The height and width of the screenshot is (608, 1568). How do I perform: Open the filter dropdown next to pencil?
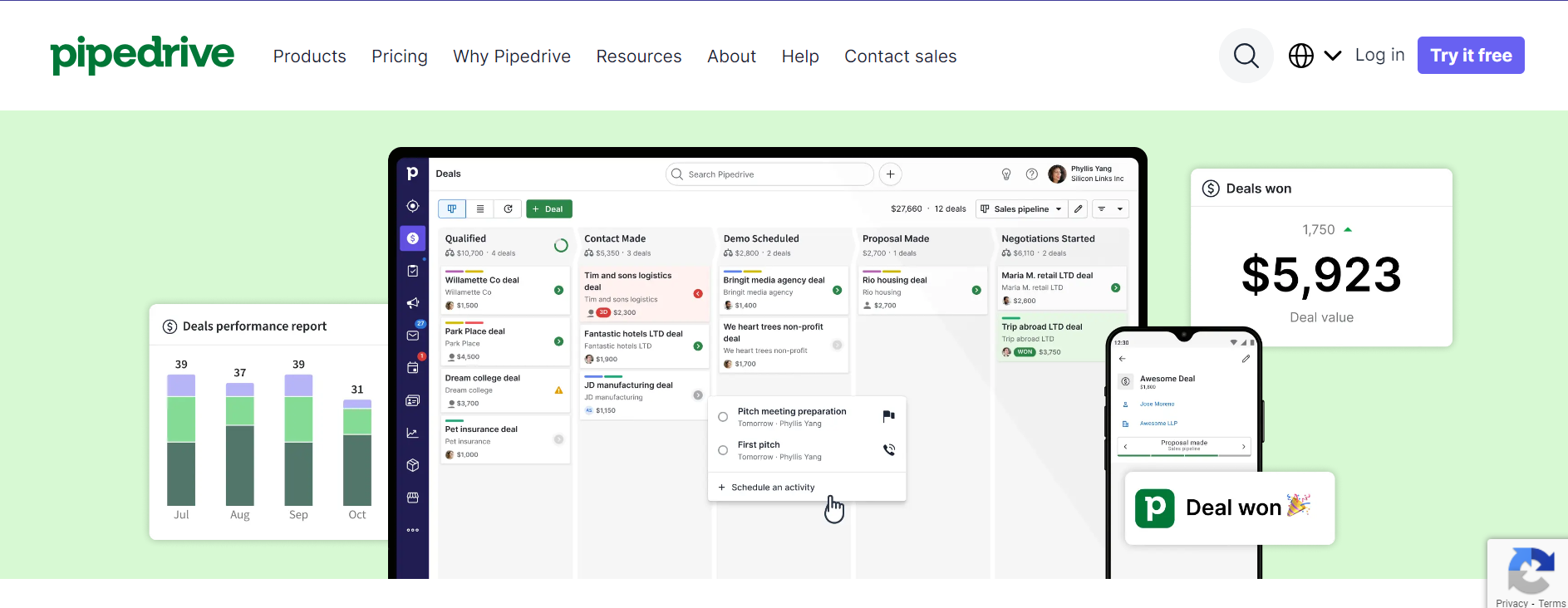tap(1110, 209)
